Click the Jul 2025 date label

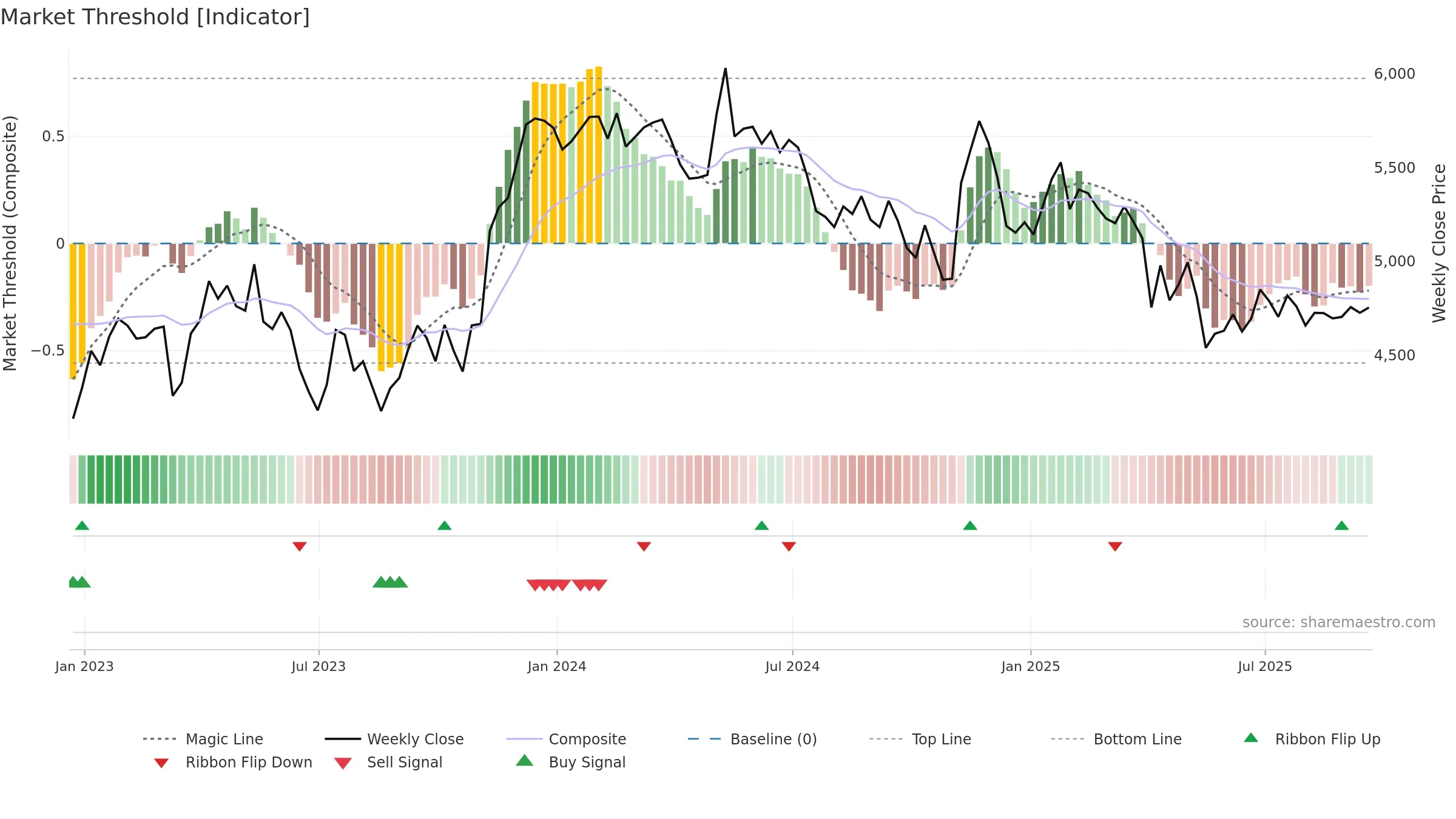pyautogui.click(x=1265, y=666)
